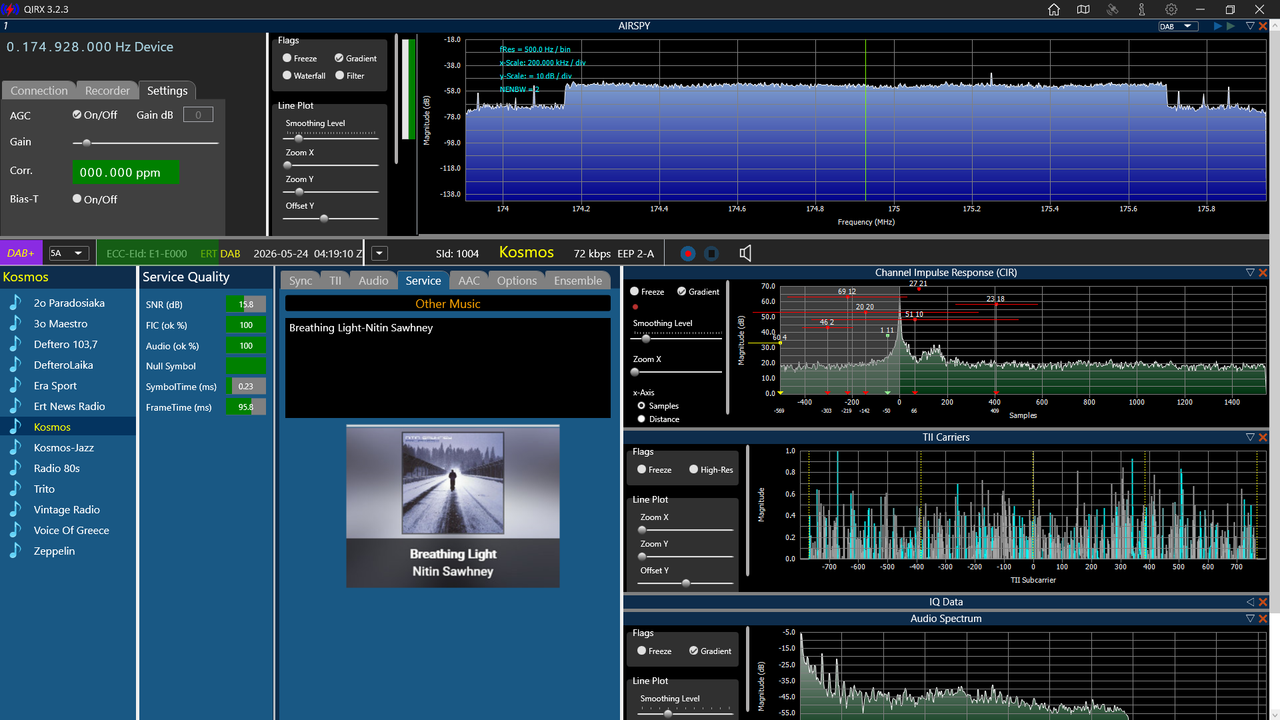
Task: Start recording with the red record button
Action: click(x=688, y=254)
